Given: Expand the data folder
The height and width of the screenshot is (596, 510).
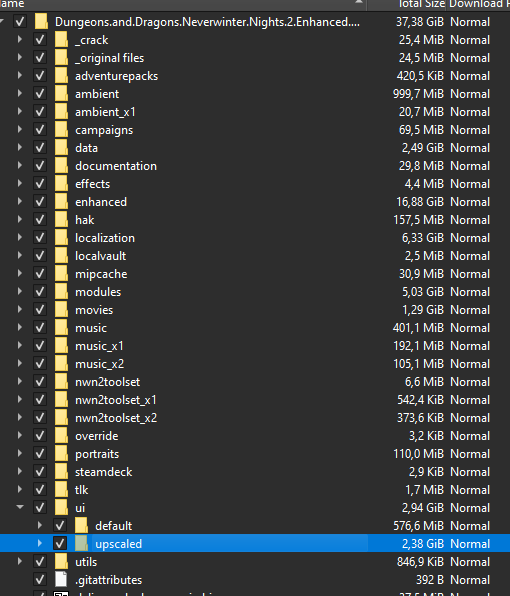Looking at the screenshot, I should [20, 148].
